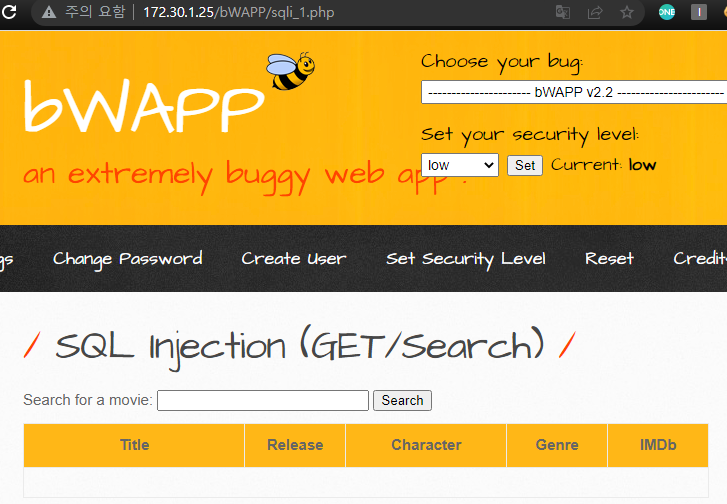Click the bWAPP bee logo
The image size is (727, 504).
(x=291, y=71)
